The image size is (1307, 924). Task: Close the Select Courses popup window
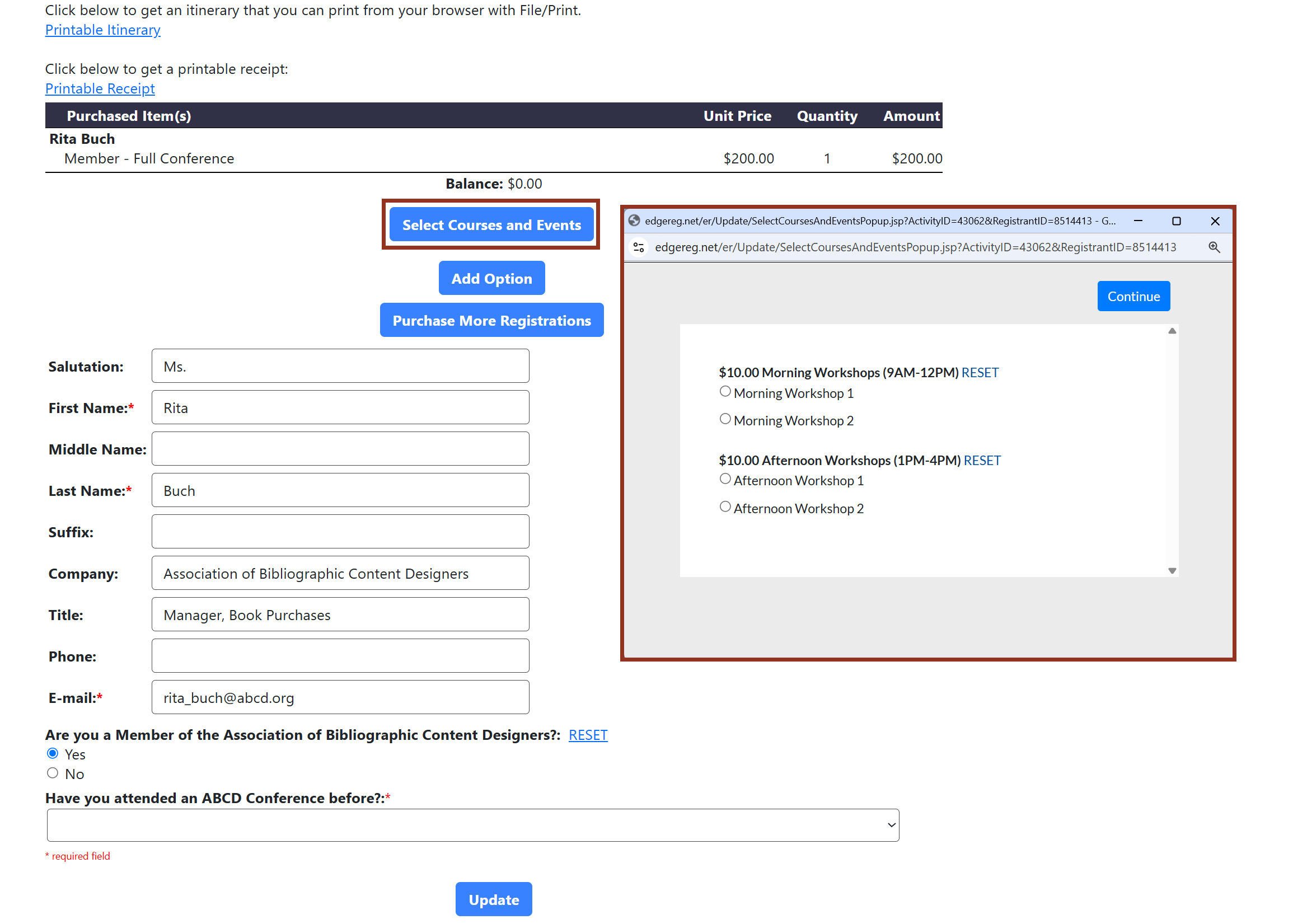tap(1215, 221)
